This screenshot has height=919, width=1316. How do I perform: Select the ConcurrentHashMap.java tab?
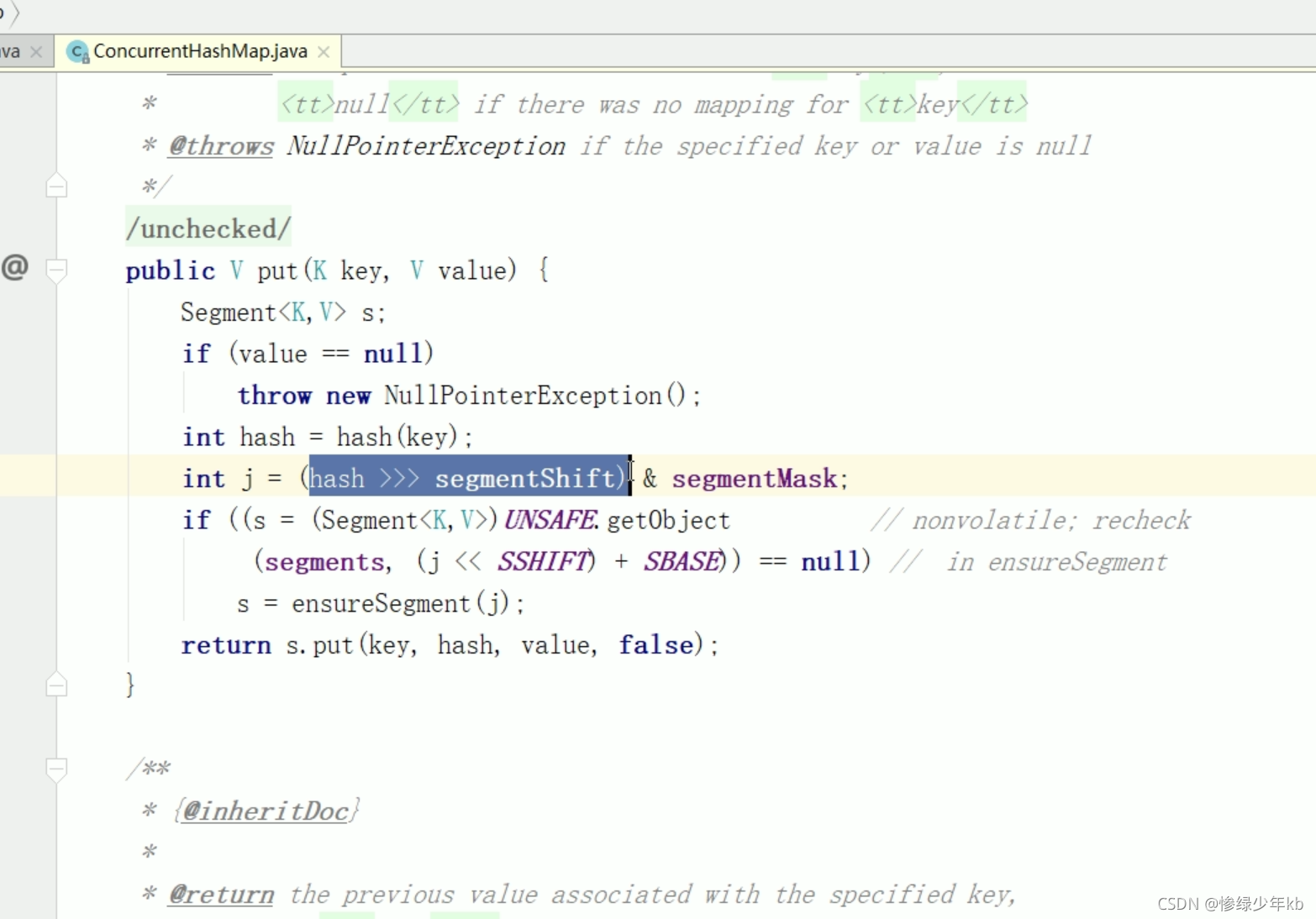coord(198,51)
